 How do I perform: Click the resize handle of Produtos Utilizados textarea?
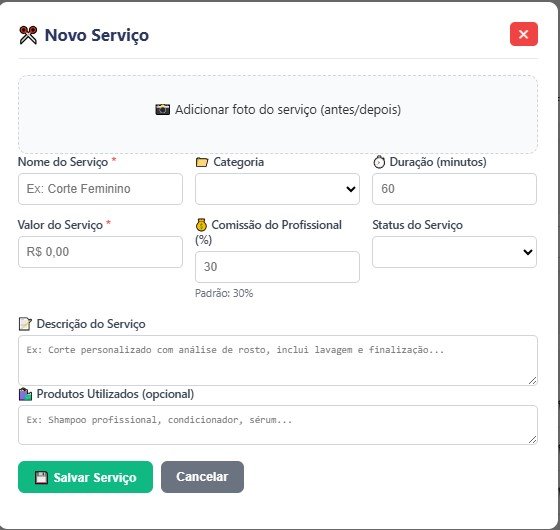click(532, 440)
